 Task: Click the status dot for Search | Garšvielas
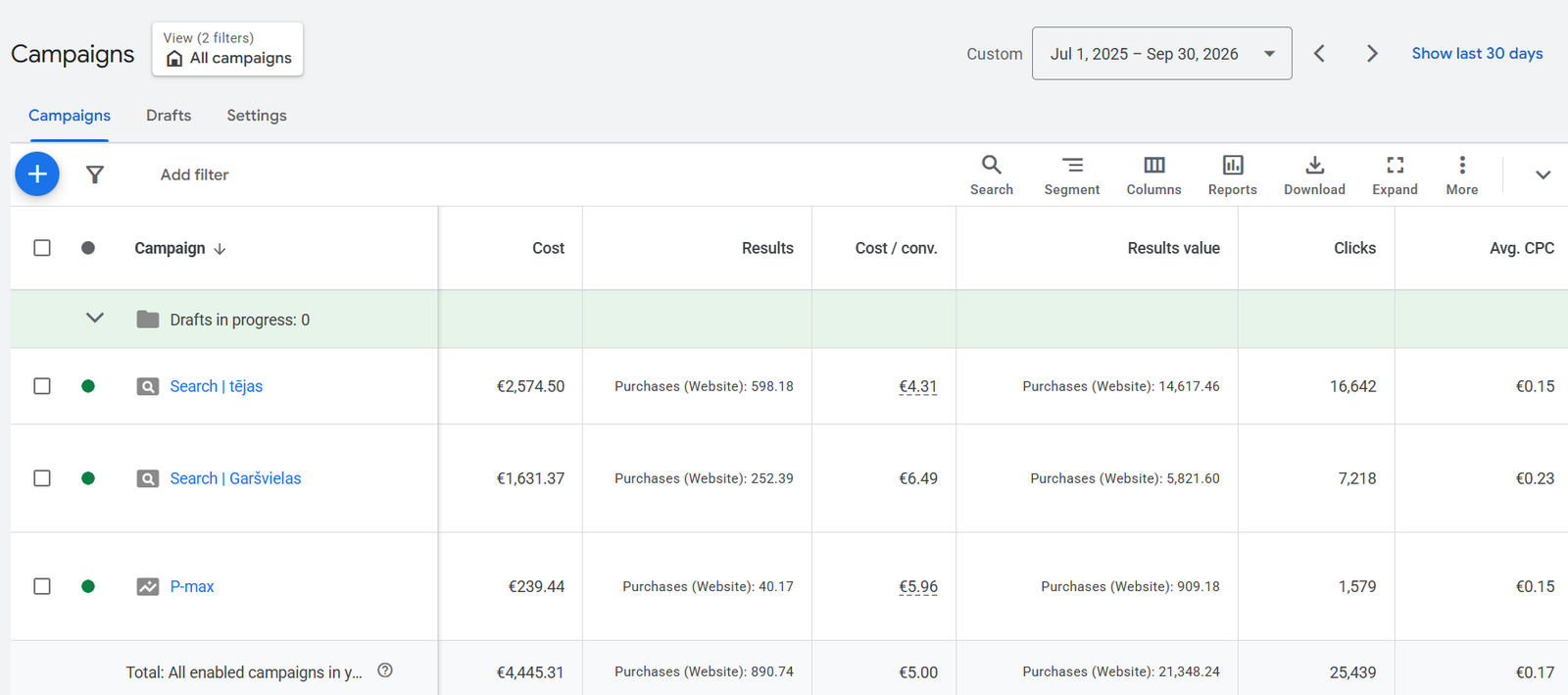tap(88, 478)
